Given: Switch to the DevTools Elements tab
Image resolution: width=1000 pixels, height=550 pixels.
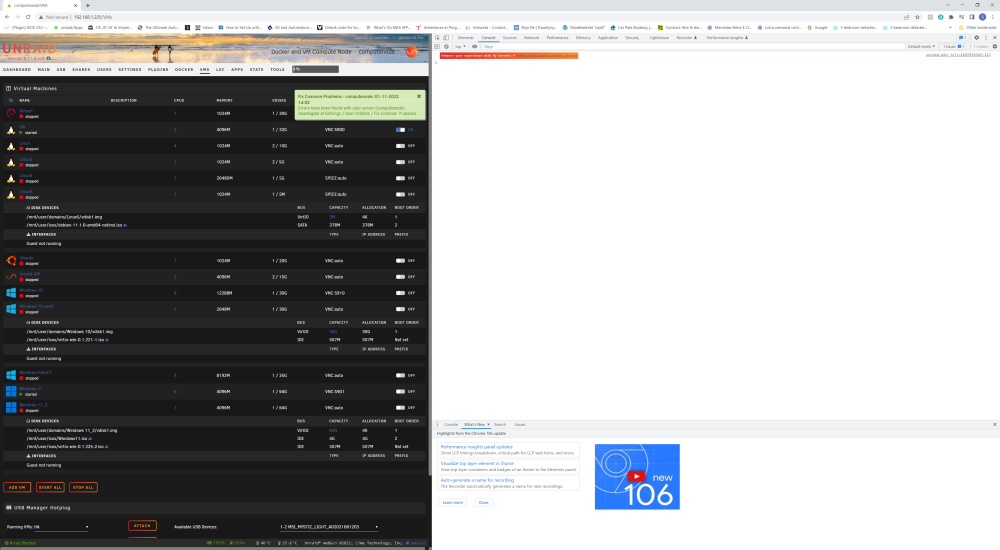Looking at the screenshot, I should 466,38.
